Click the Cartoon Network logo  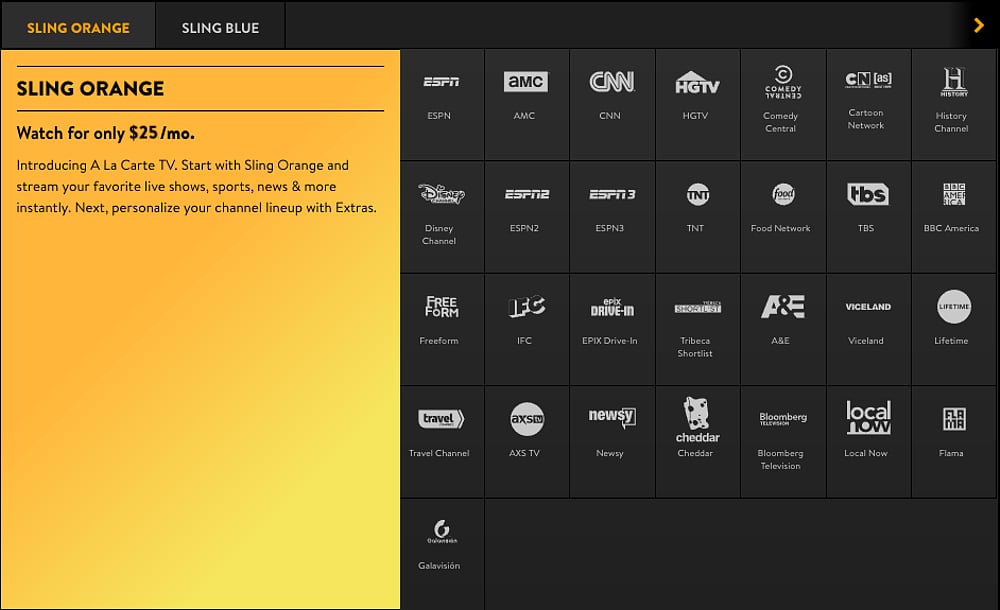[868, 79]
